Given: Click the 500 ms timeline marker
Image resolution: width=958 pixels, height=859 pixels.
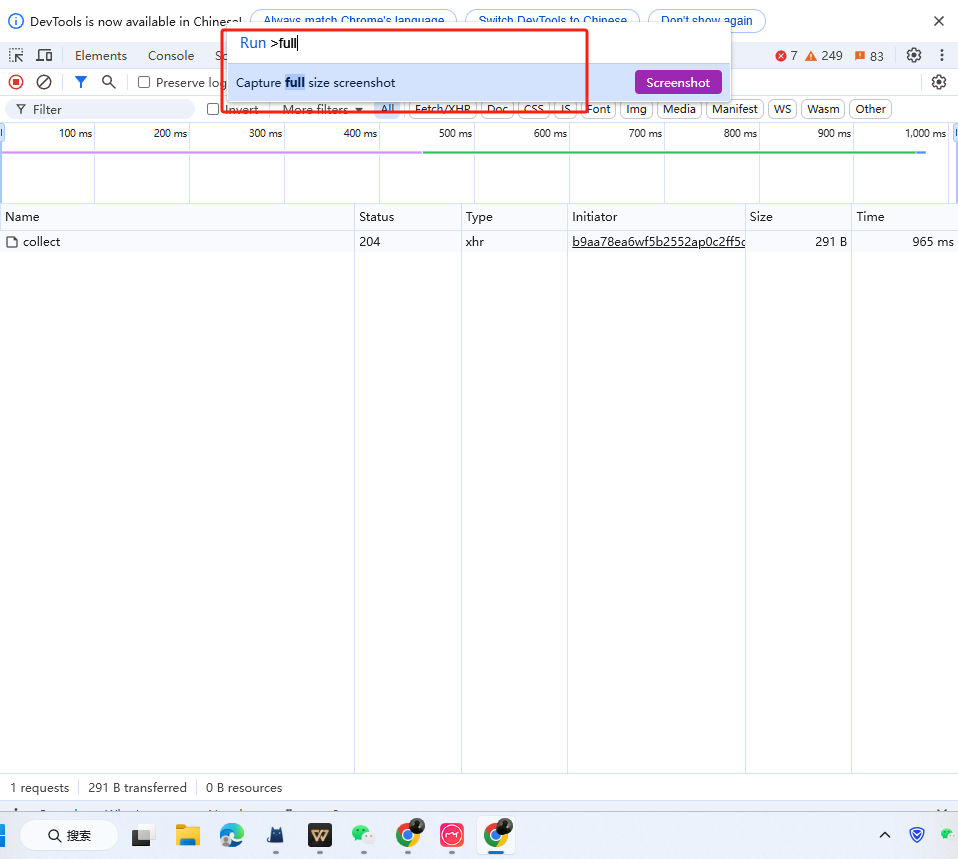Looking at the screenshot, I should (x=455, y=133).
